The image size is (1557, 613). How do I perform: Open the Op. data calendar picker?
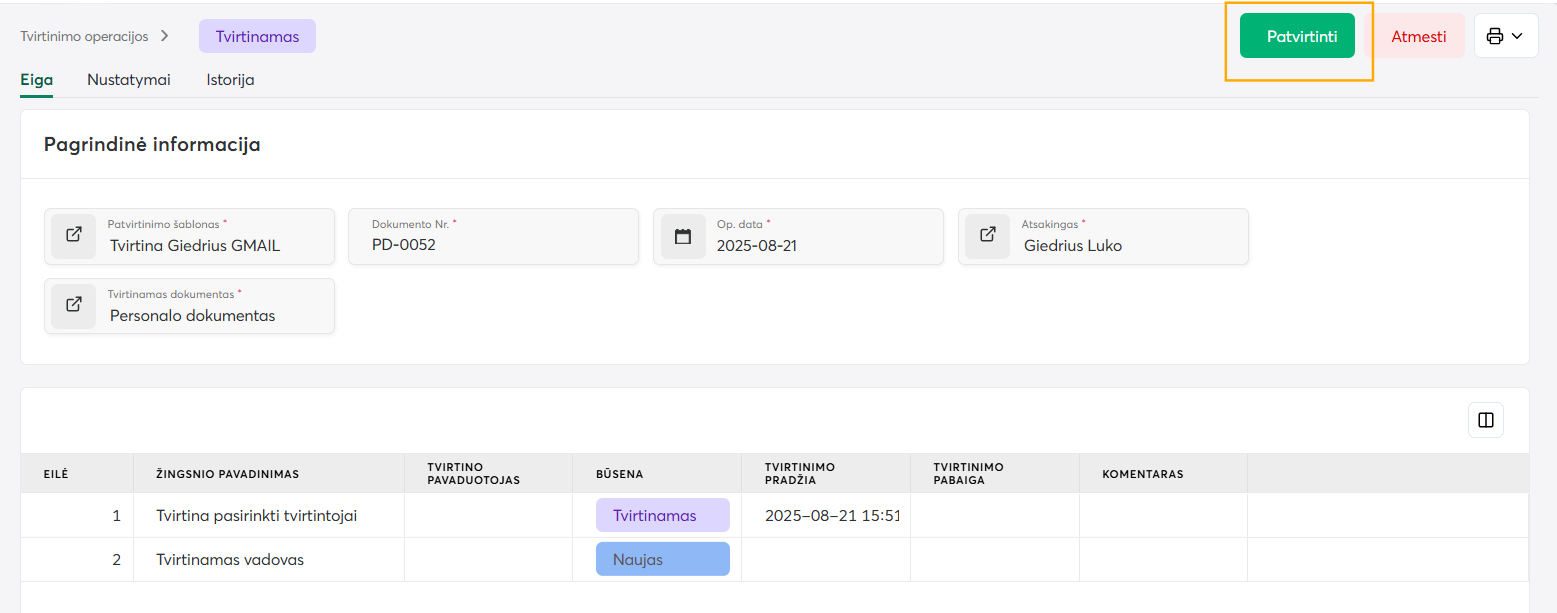(683, 236)
